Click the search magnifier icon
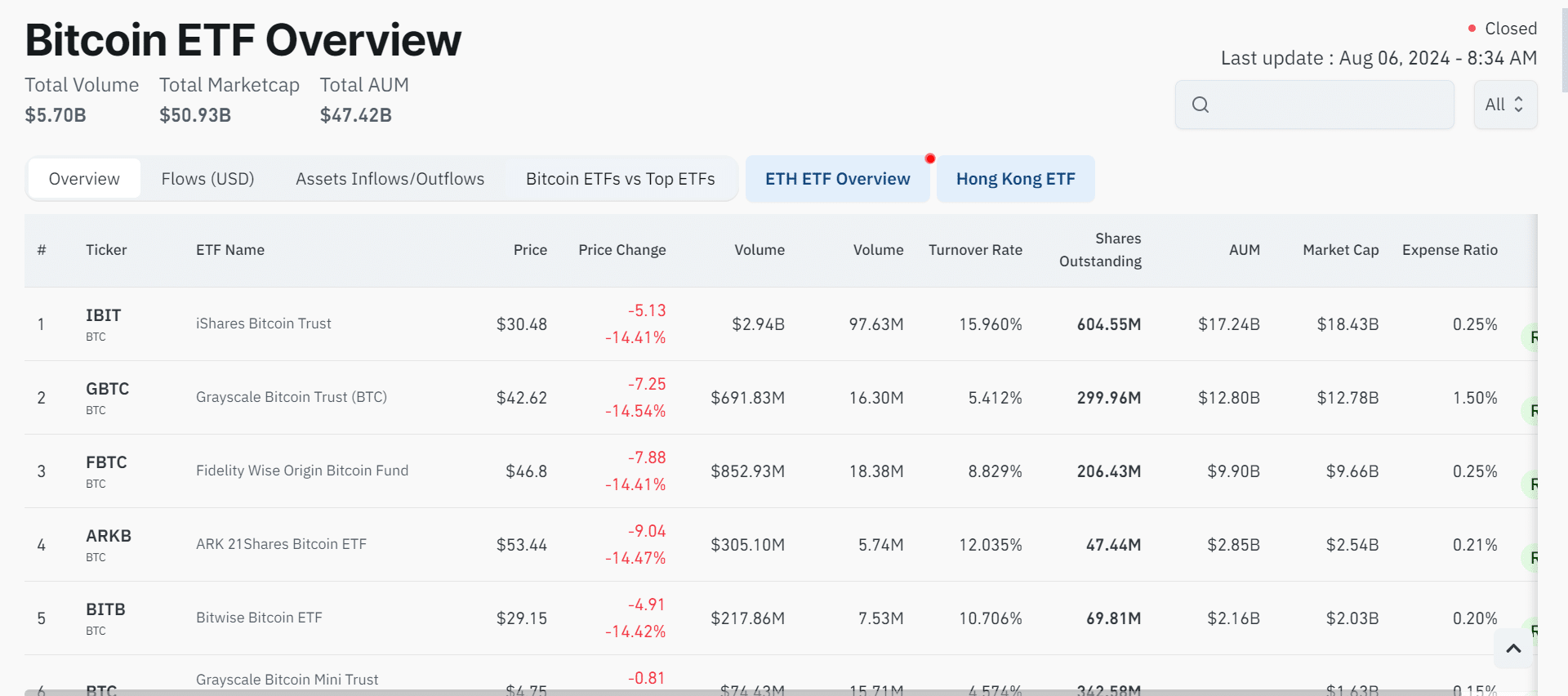 (1200, 105)
